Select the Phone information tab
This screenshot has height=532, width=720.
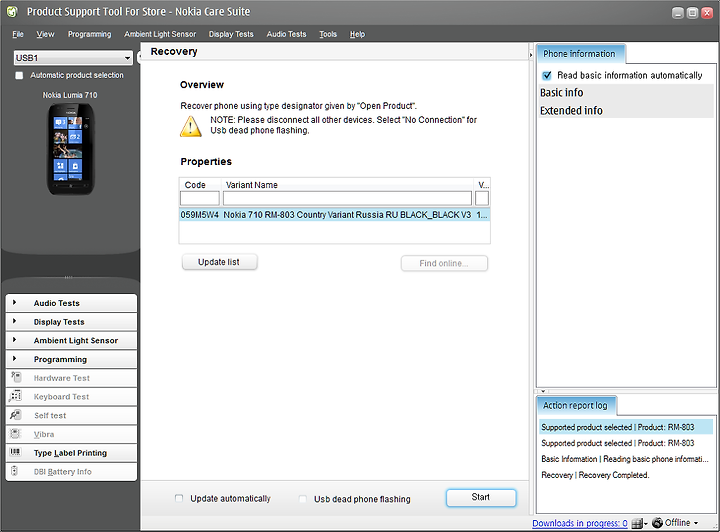click(x=579, y=54)
